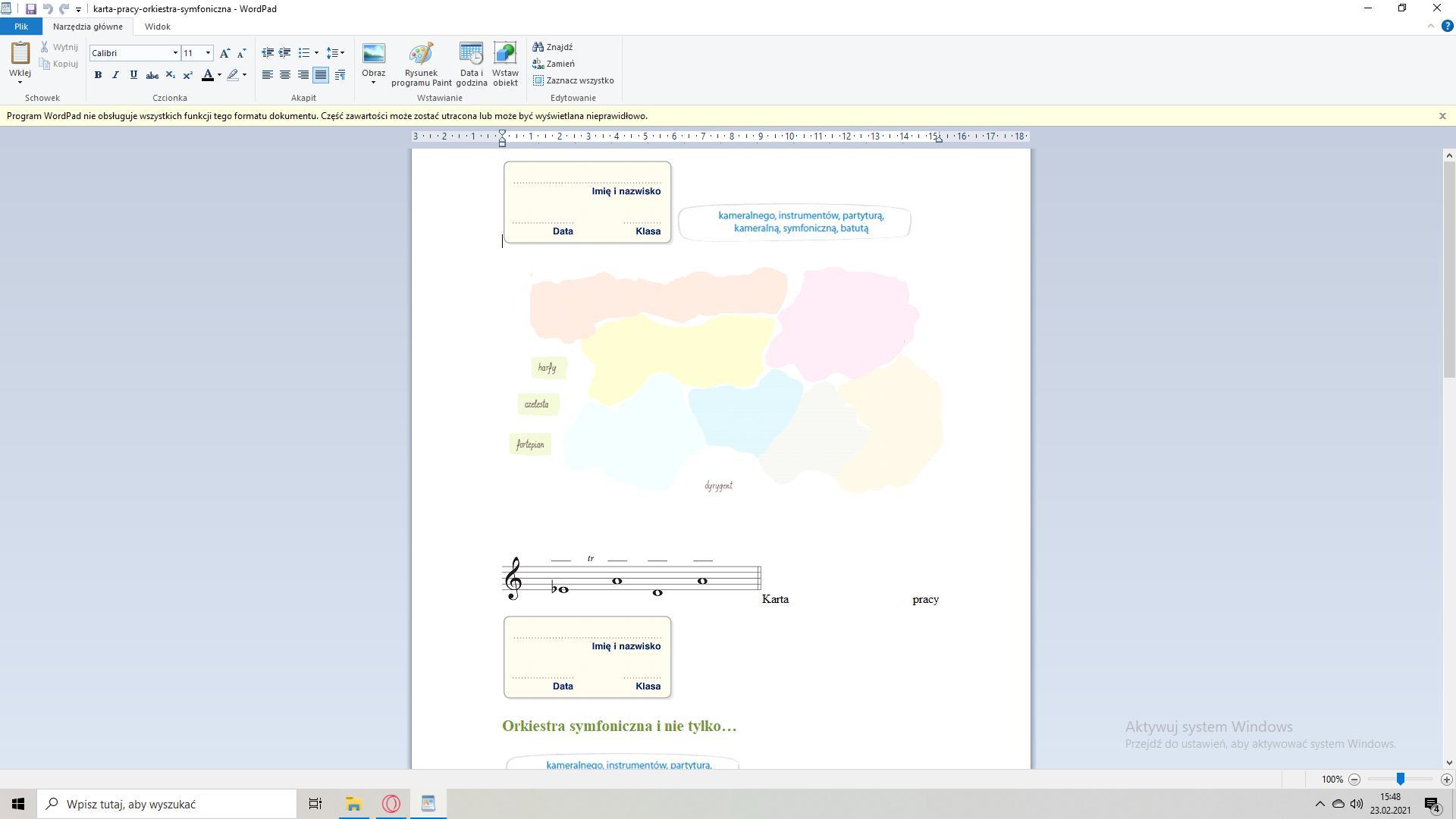The width and height of the screenshot is (1456, 819).
Task: Switch to Narzędzia główne tab
Action: tap(88, 27)
